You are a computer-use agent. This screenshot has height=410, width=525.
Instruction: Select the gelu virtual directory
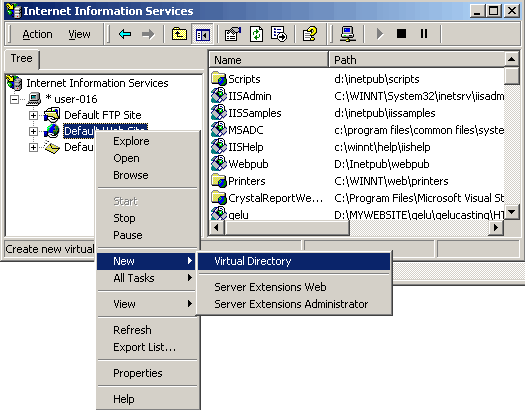pyautogui.click(x=357, y=215)
